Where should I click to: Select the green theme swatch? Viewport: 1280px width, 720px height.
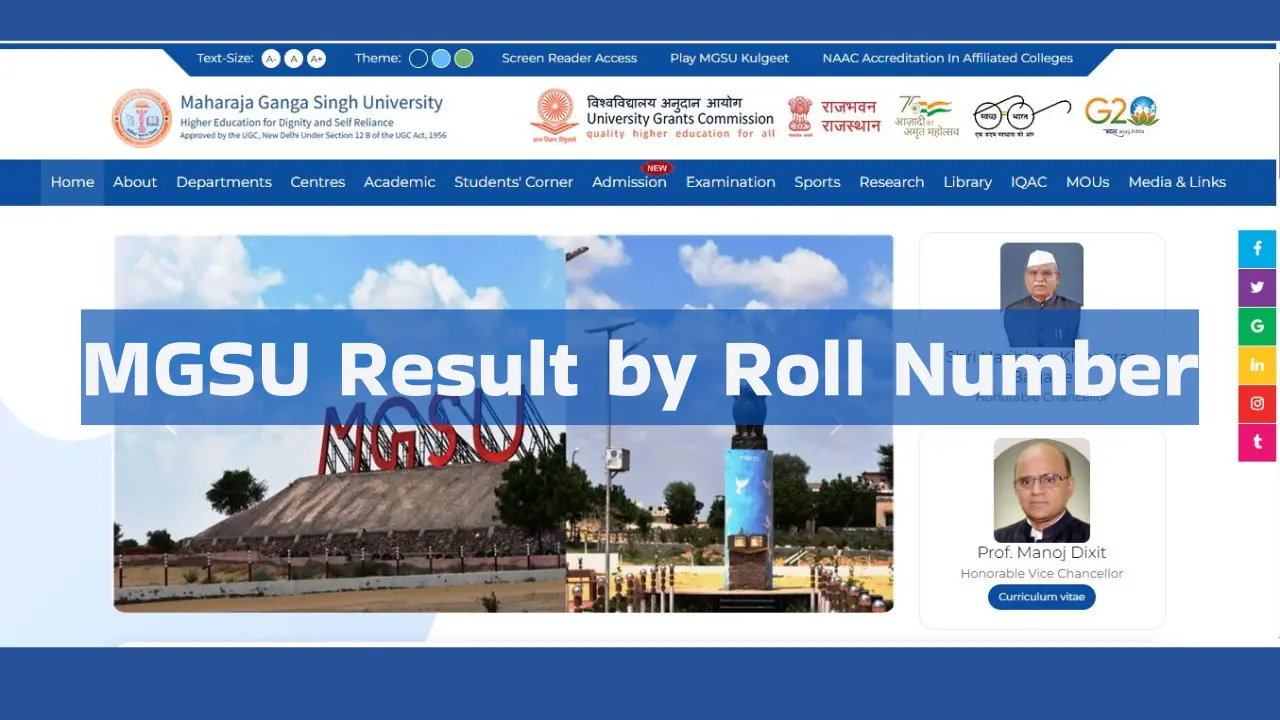coord(464,59)
